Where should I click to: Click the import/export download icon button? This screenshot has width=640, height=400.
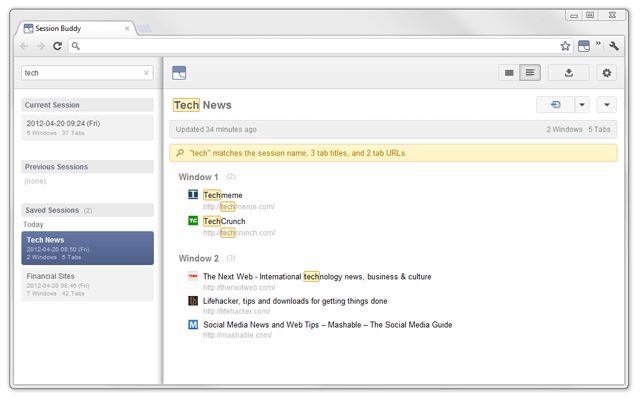point(569,73)
